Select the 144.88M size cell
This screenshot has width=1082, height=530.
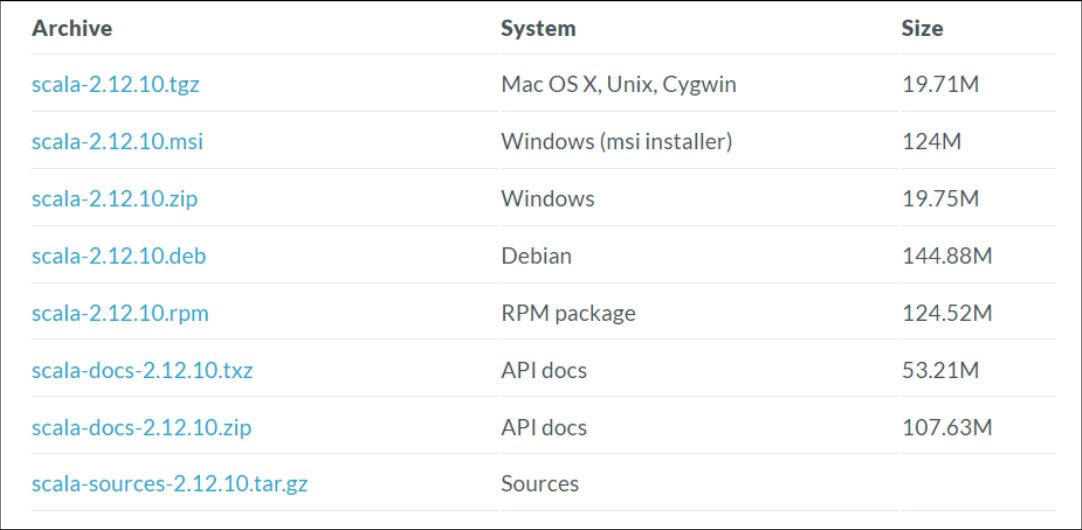click(x=947, y=256)
